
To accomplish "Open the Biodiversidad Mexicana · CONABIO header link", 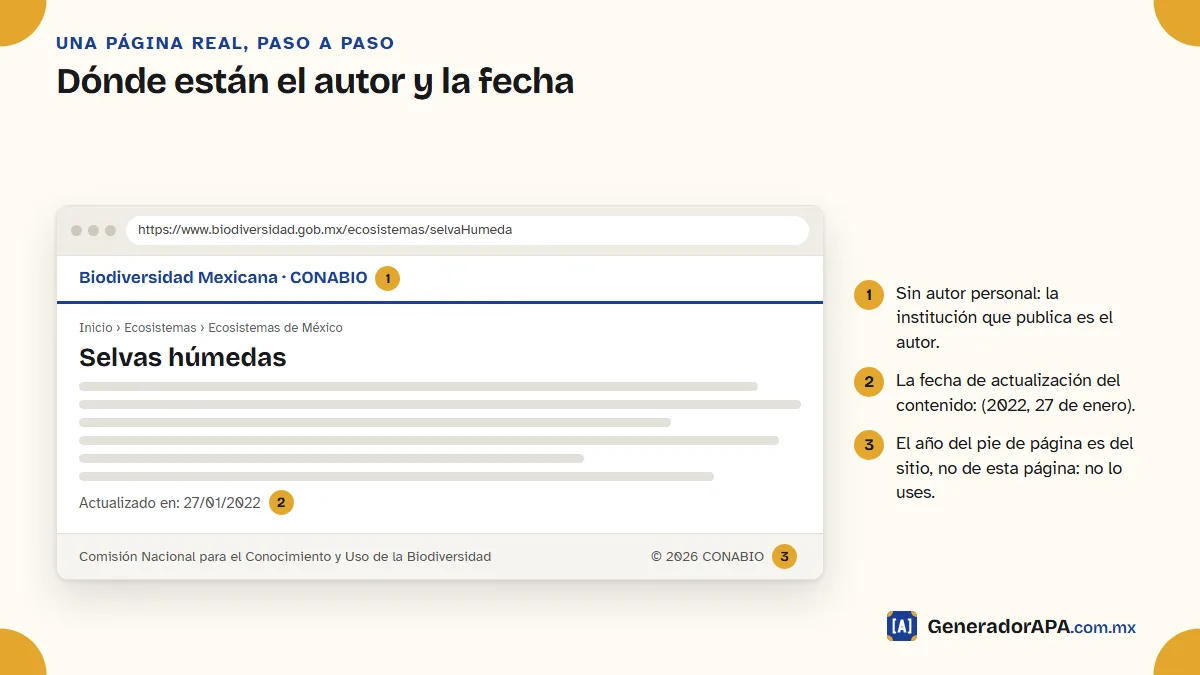I will [223, 278].
